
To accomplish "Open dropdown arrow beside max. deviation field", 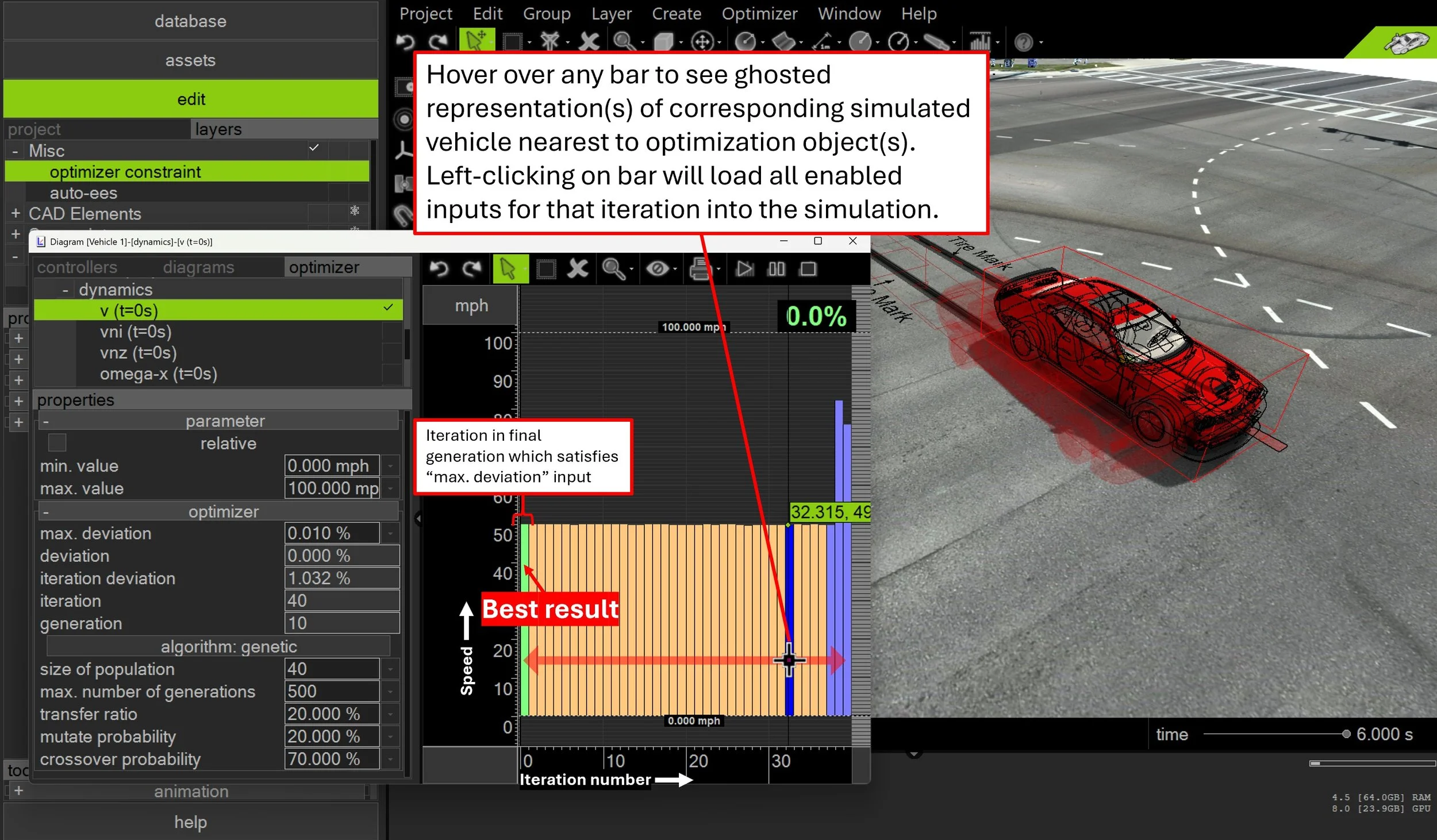I will [x=390, y=533].
